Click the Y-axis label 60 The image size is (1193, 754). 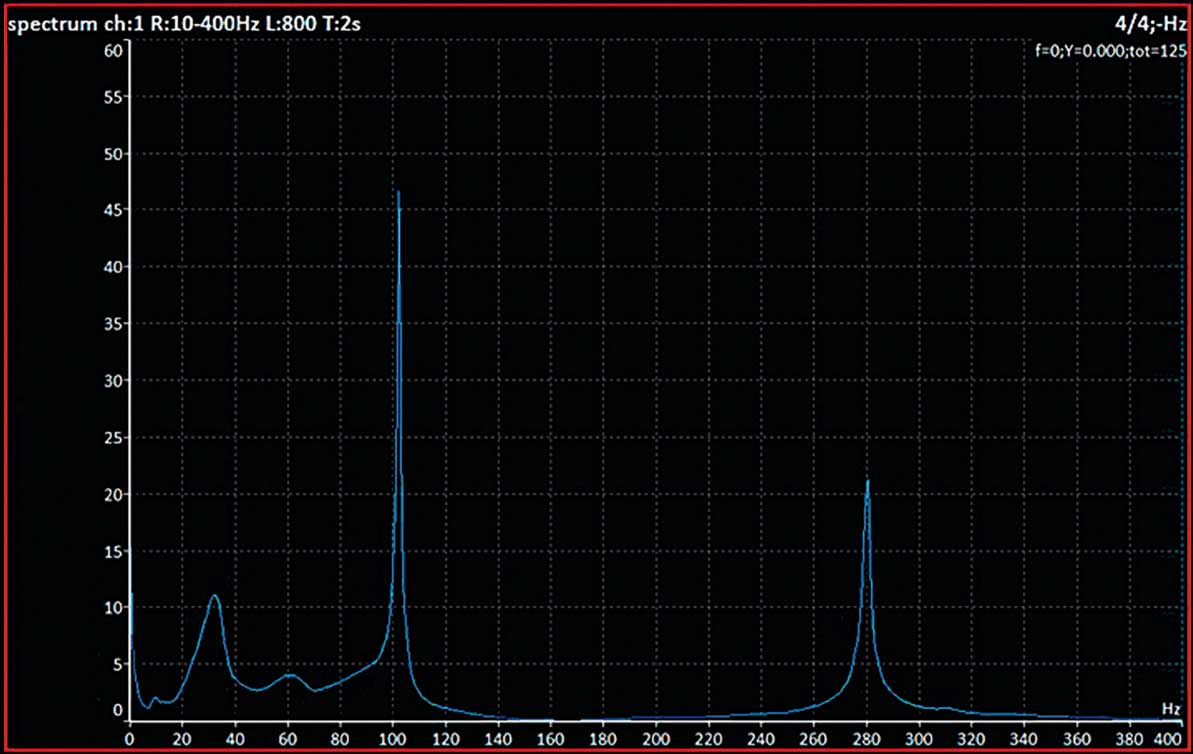pyautogui.click(x=113, y=51)
